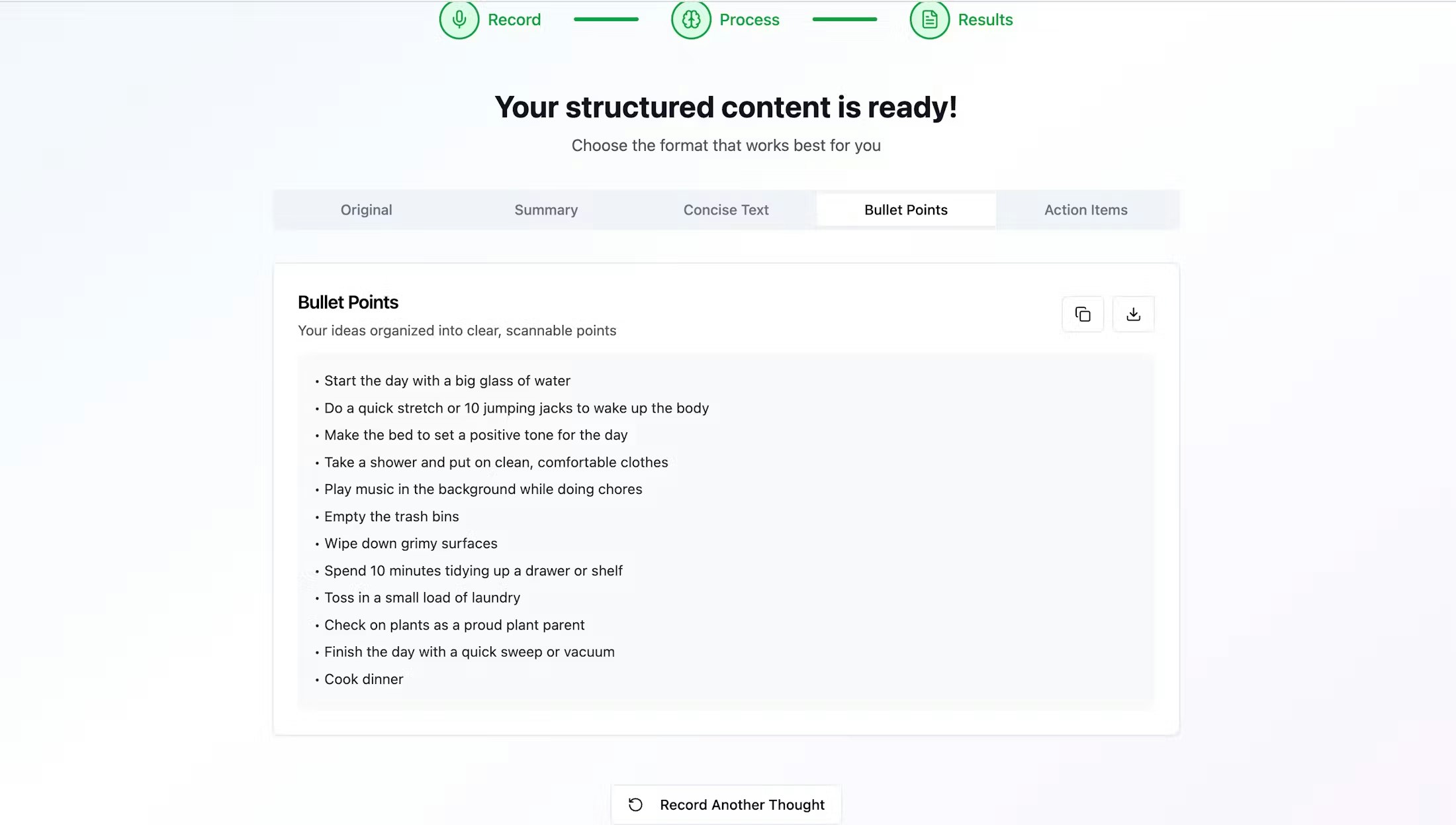Download the bullet points file

pos(1133,314)
